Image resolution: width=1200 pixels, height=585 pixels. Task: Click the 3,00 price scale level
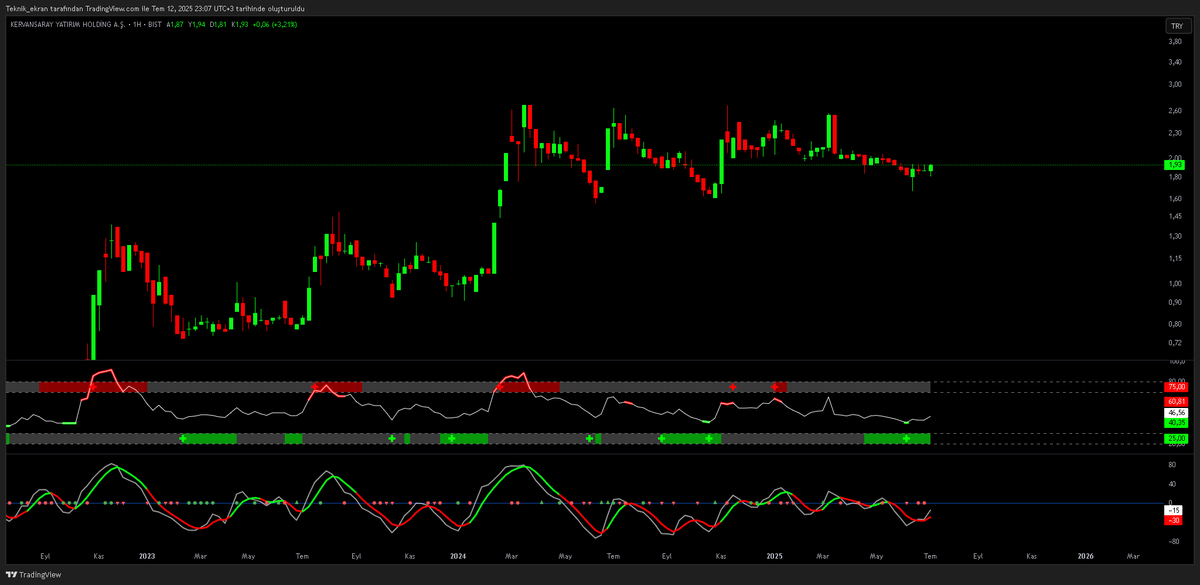tap(1174, 85)
